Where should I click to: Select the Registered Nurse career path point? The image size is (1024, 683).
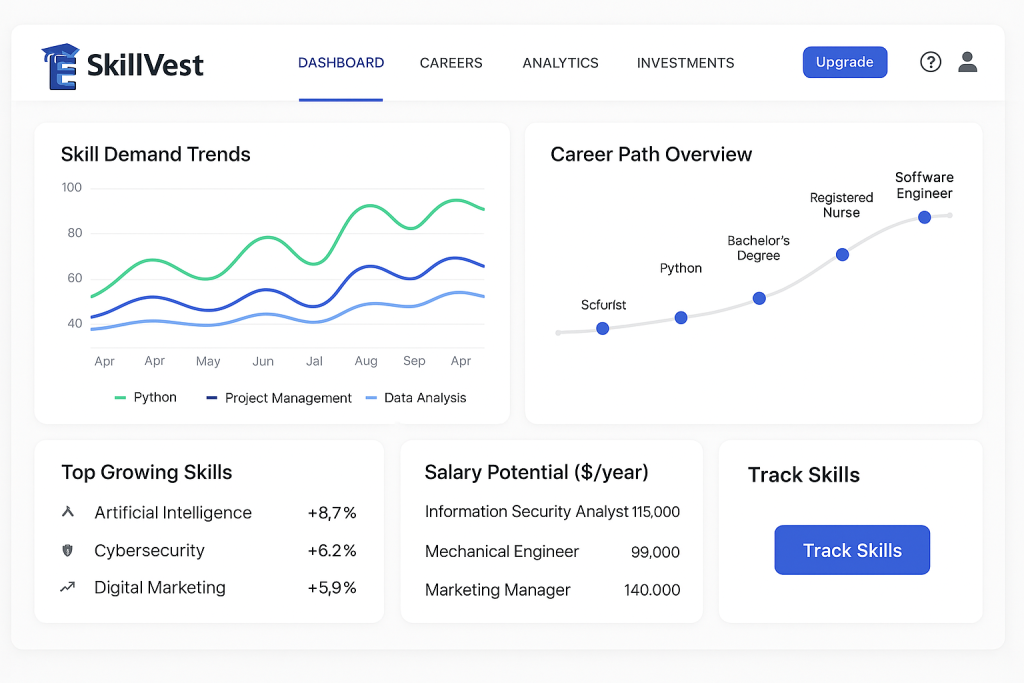pyautogui.click(x=842, y=255)
